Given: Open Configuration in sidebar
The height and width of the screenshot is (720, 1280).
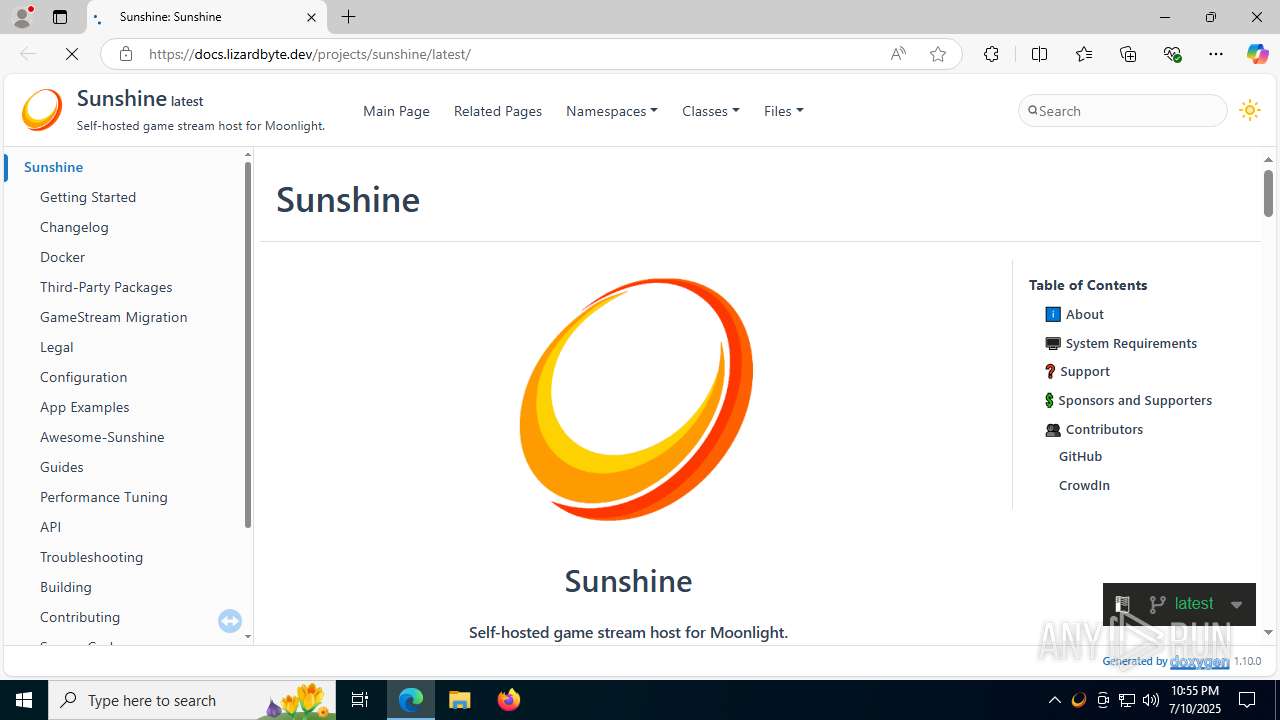Looking at the screenshot, I should tap(84, 377).
